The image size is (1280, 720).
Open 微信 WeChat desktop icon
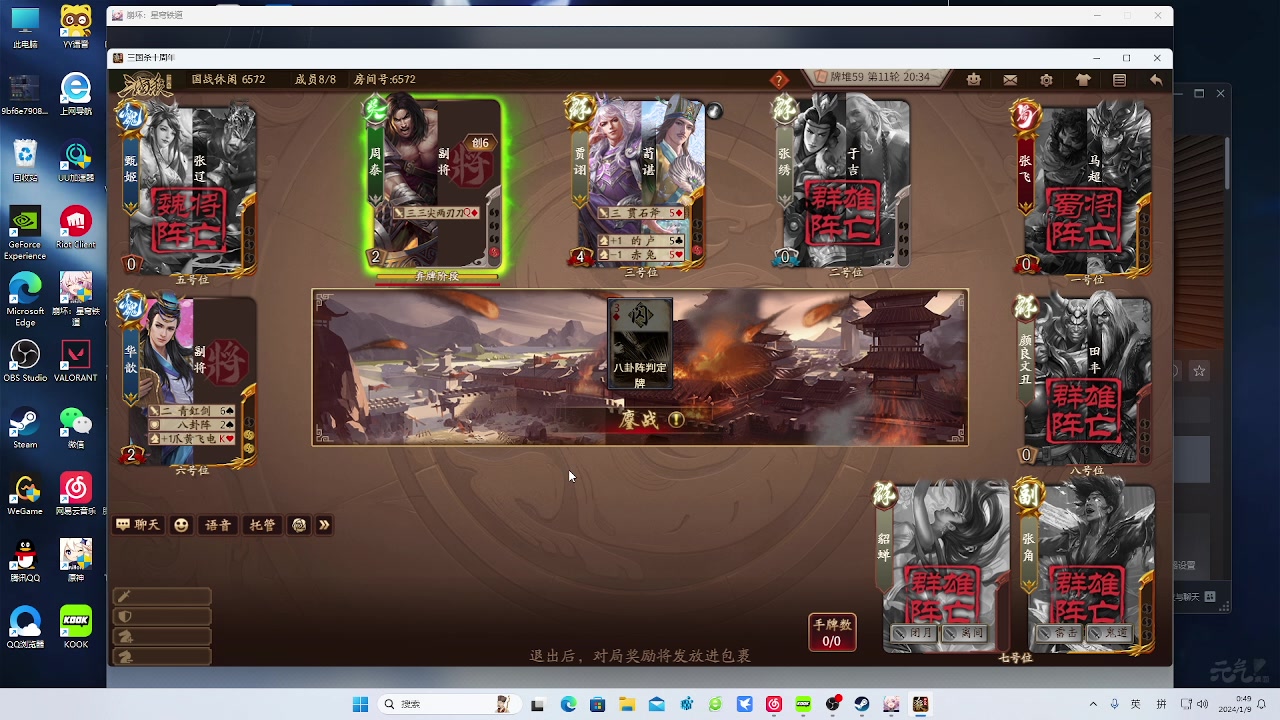(76, 428)
